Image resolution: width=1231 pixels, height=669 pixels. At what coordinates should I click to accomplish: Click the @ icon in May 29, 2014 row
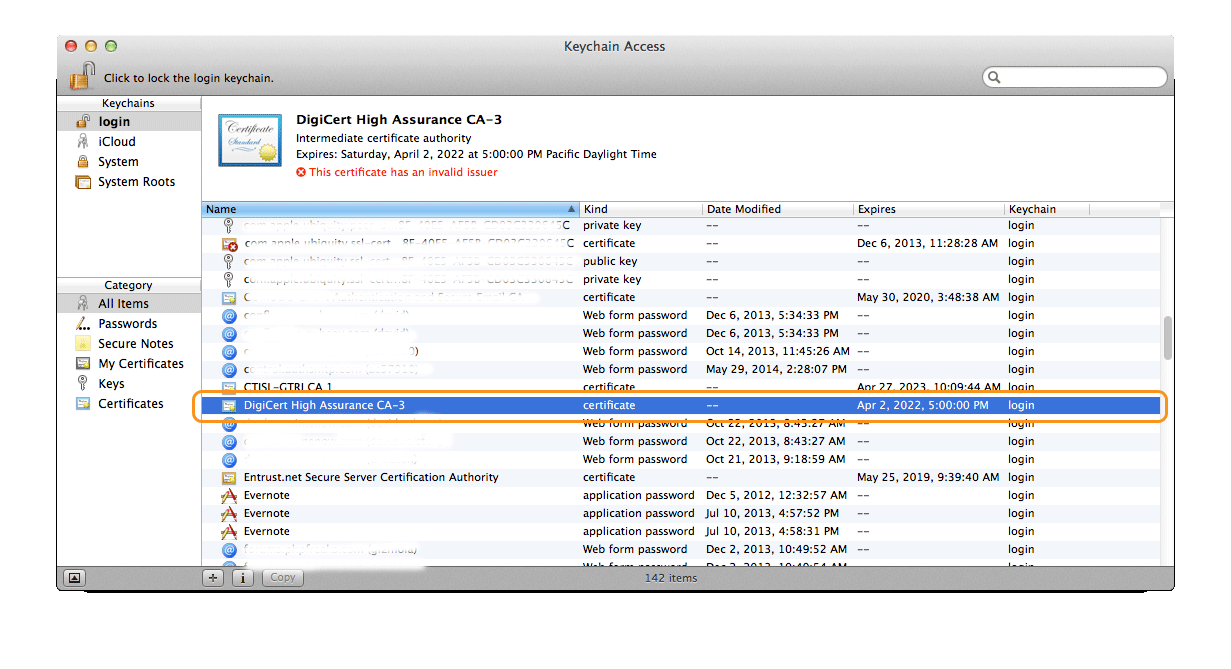(229, 369)
